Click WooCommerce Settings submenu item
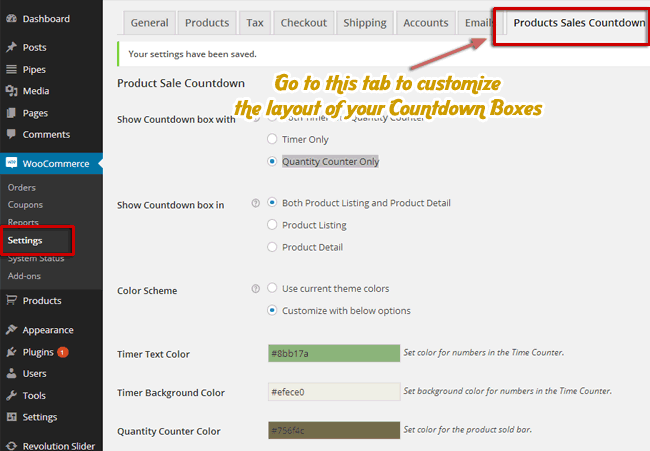The image size is (650, 451). (25, 240)
